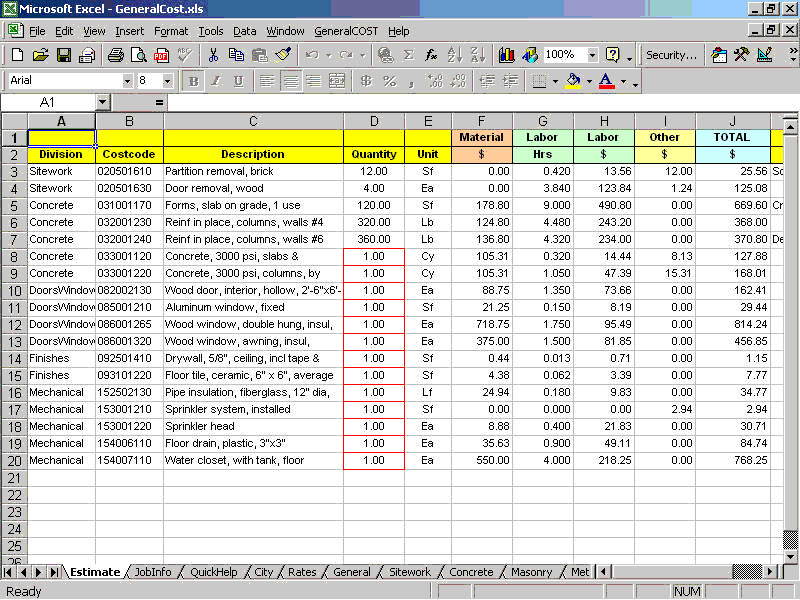Click the Fill Color paint bucket swatch

click(x=572, y=81)
